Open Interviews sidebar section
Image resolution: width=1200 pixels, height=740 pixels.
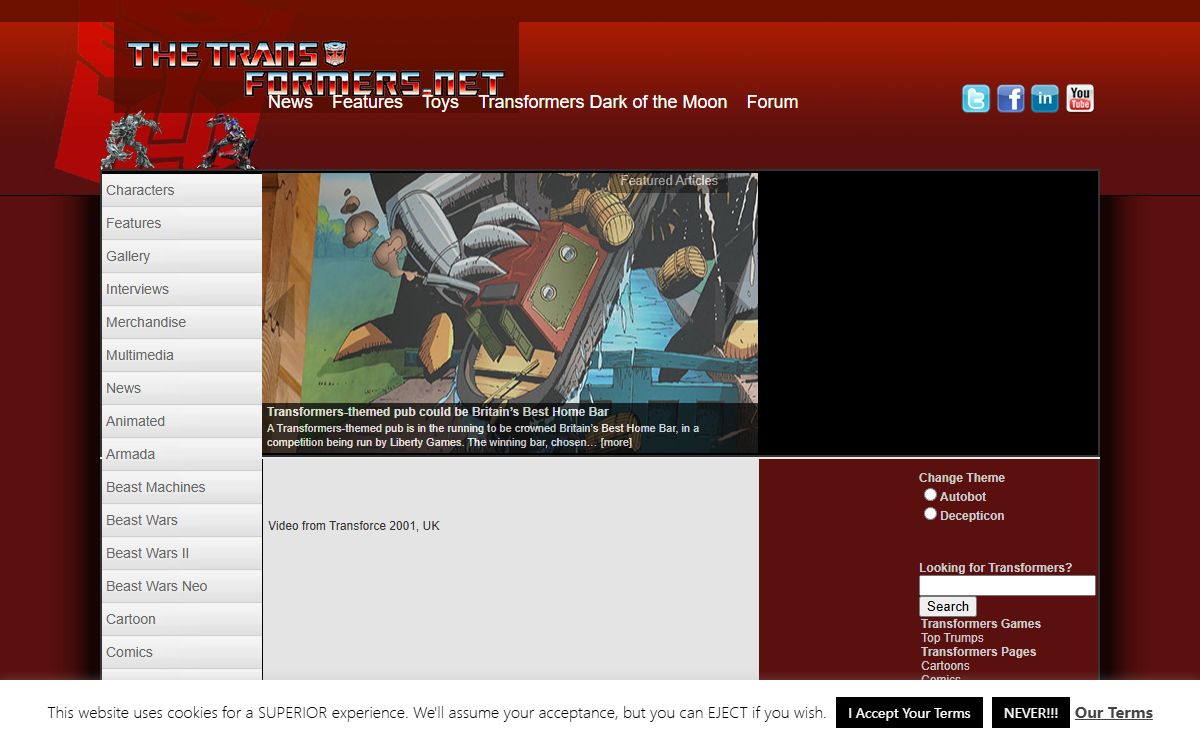[181, 289]
